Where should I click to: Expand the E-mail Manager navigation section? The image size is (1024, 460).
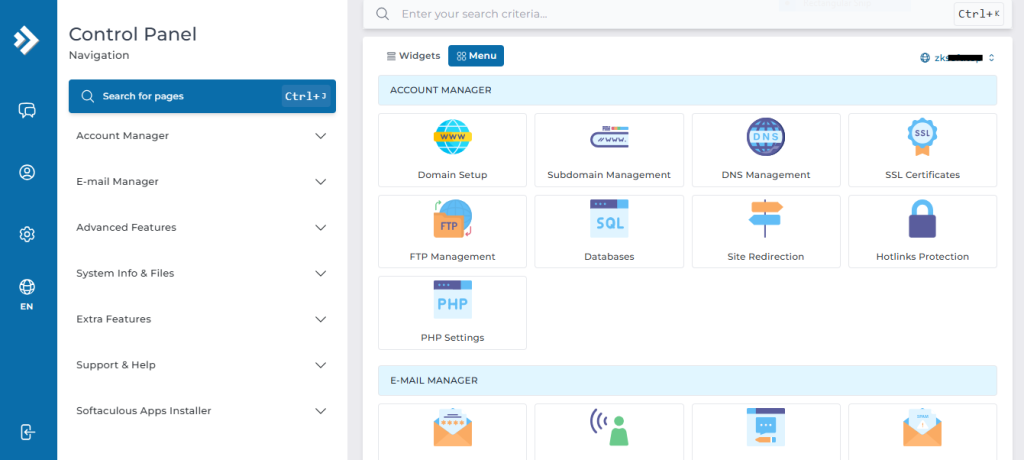(x=201, y=182)
